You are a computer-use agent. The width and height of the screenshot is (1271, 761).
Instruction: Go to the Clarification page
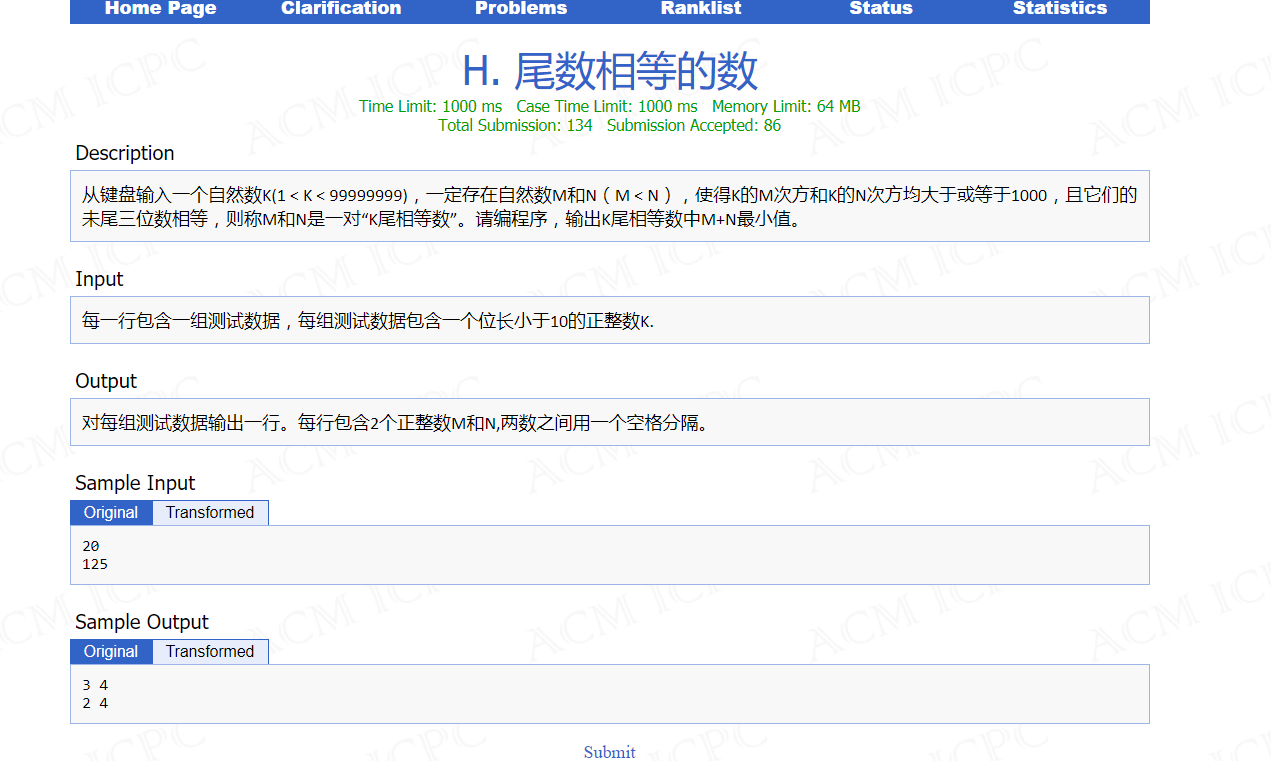[x=341, y=8]
